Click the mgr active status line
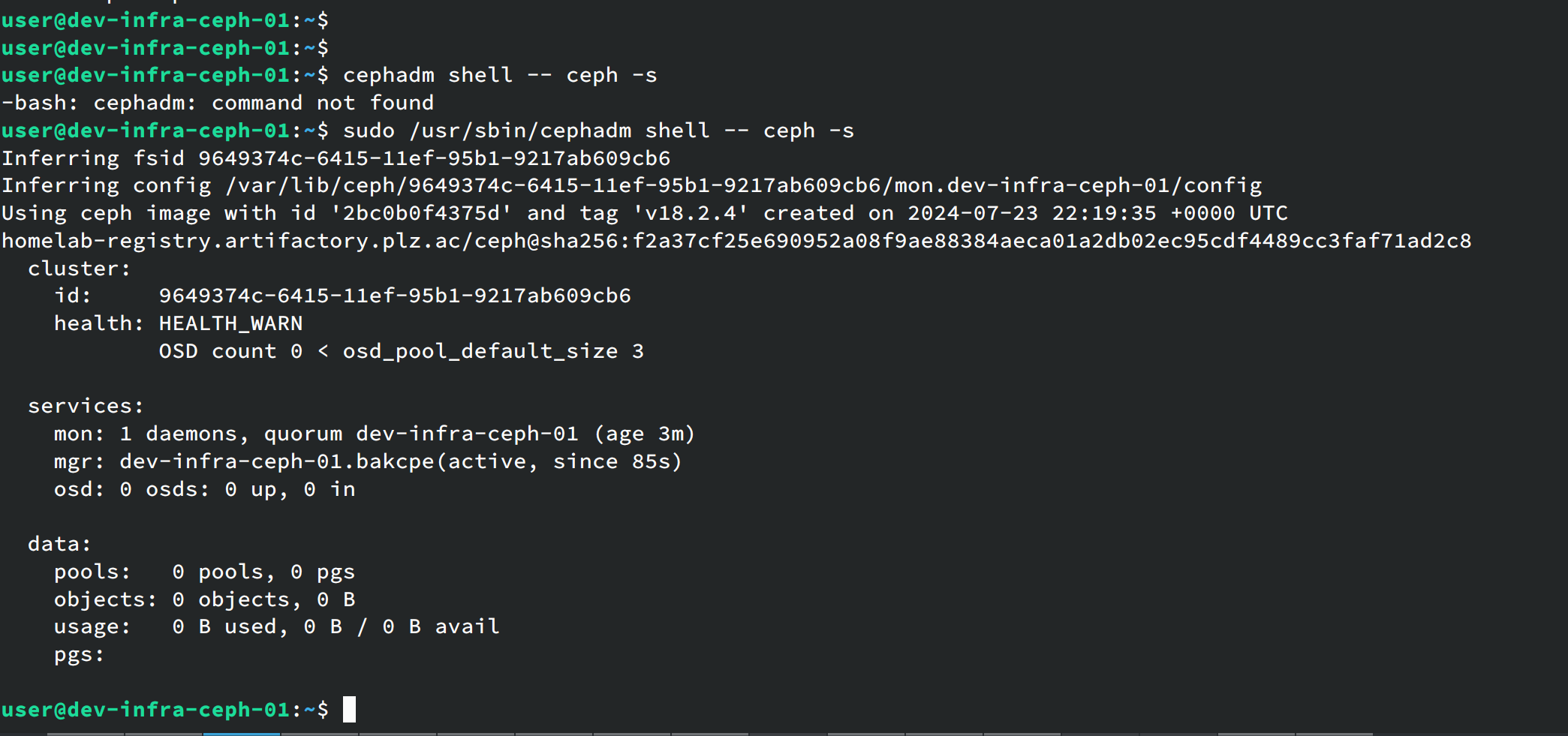The height and width of the screenshot is (736, 1568). (x=368, y=461)
